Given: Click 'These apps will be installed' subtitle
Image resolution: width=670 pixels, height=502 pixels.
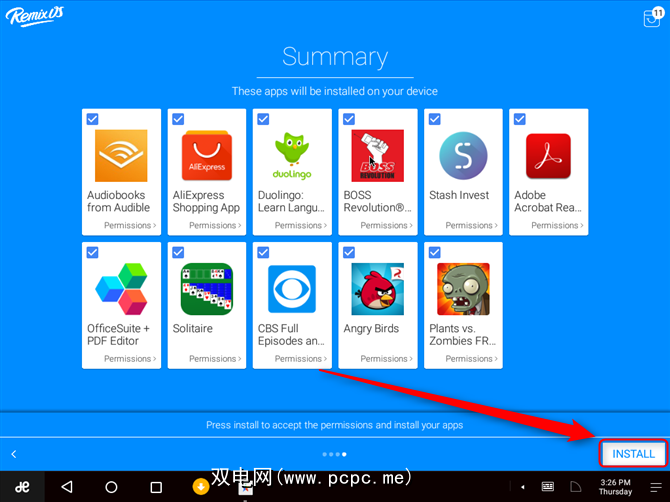Looking at the screenshot, I should [x=335, y=91].
